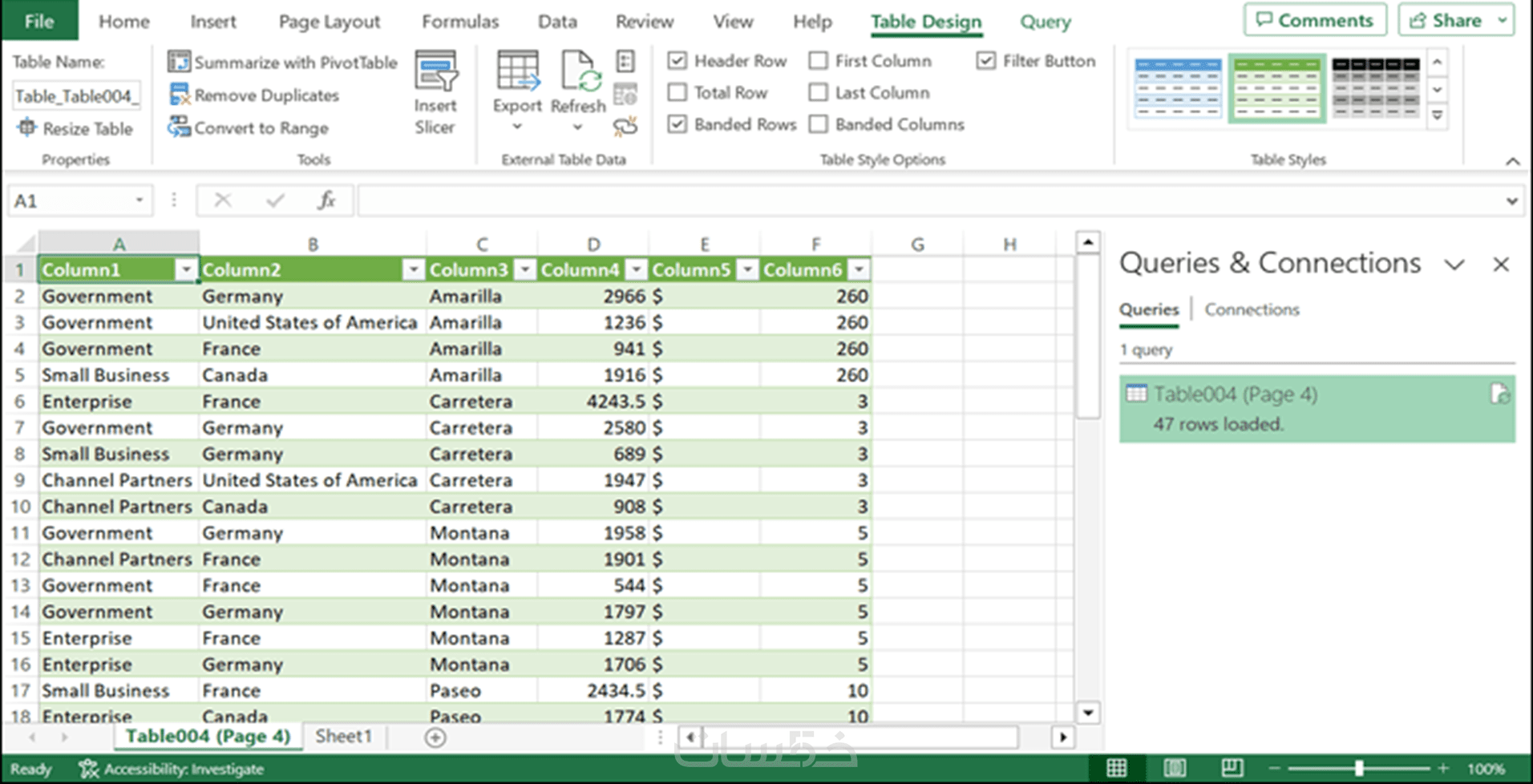Viewport: 1533px width, 784px height.
Task: Toggle the Banded Rows checkbox
Action: tap(678, 124)
